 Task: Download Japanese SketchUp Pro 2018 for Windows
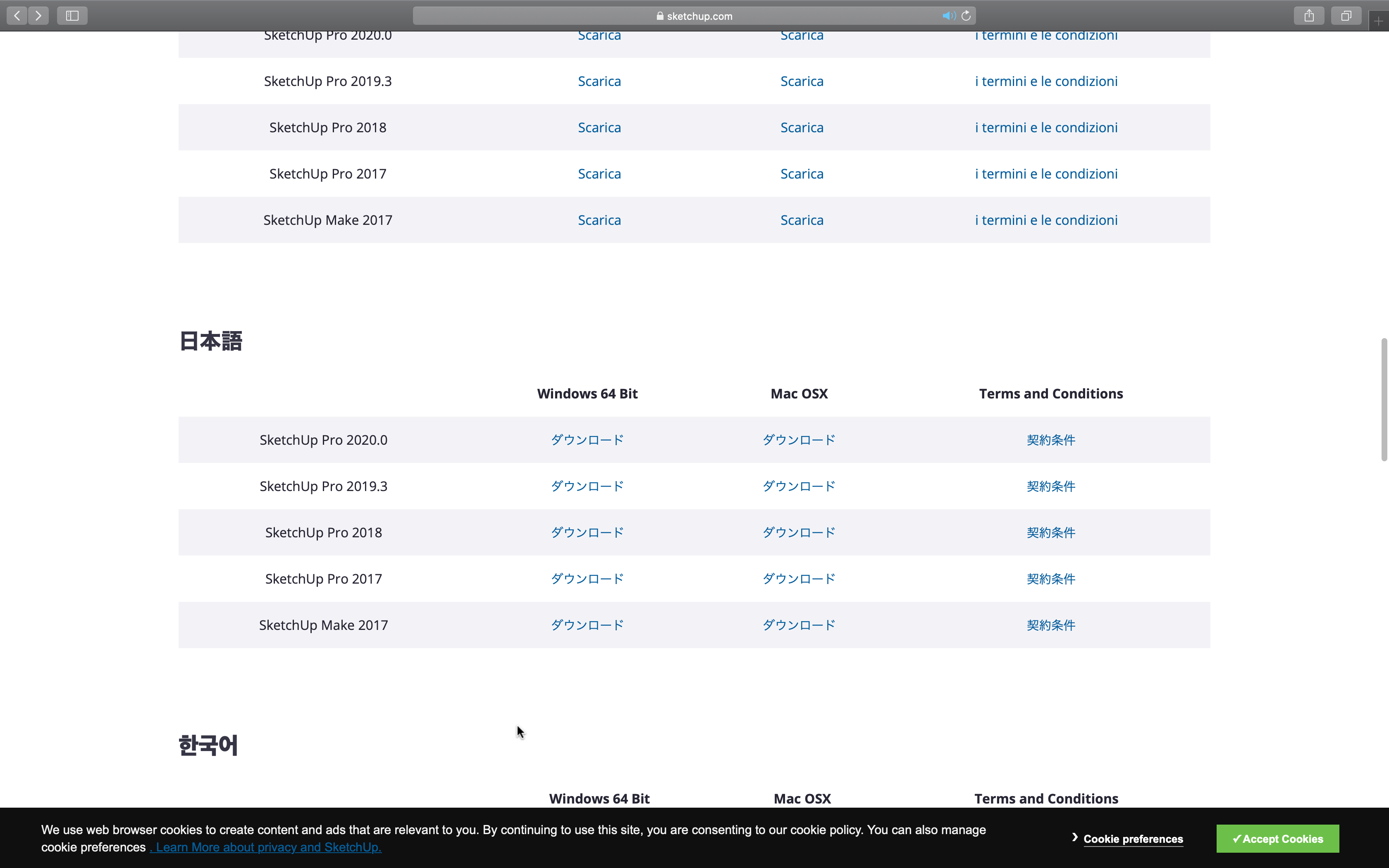[587, 533]
